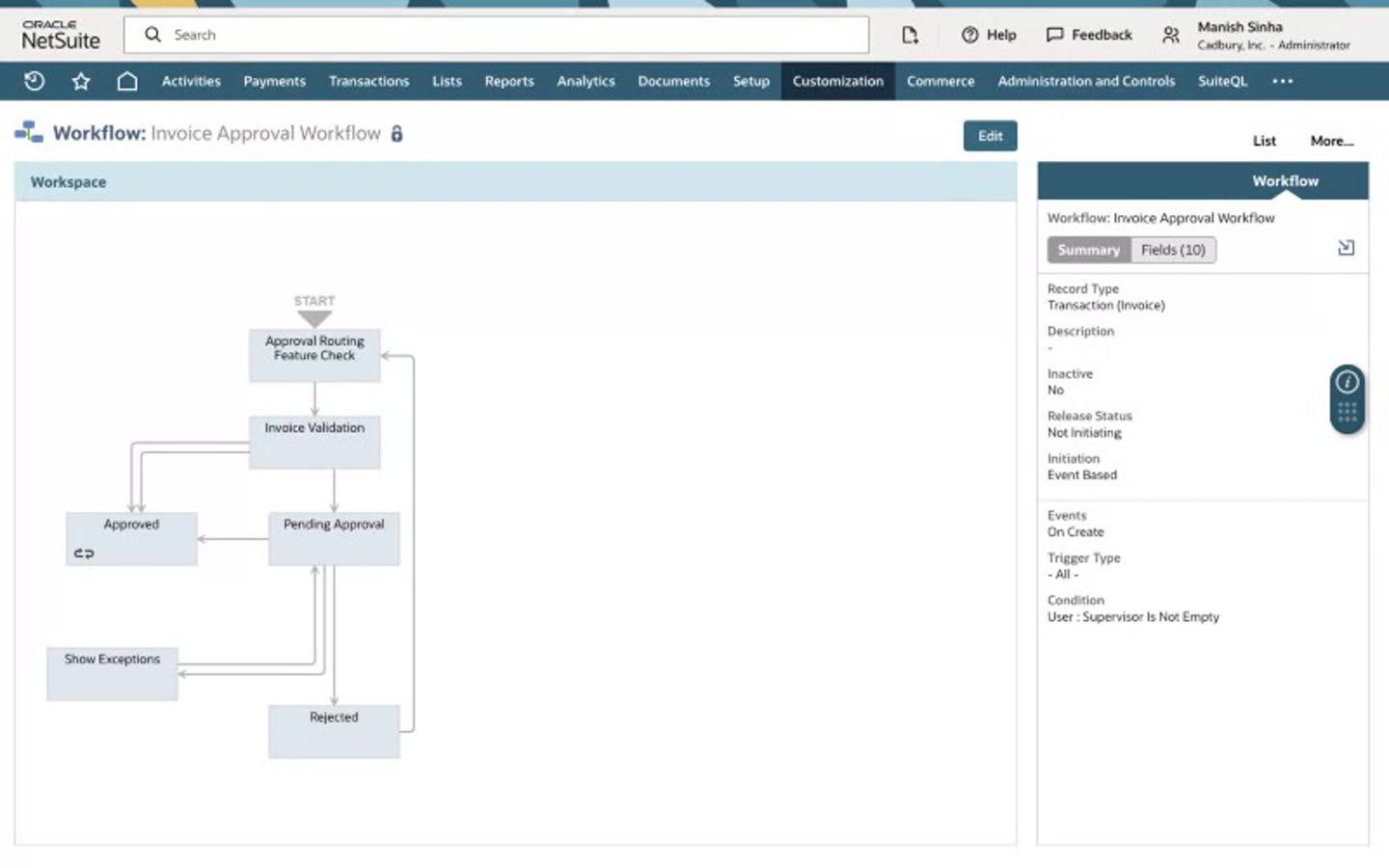Click 'Cadbury, Inc. - Administrator' role text
The height and width of the screenshot is (868, 1389).
pyautogui.click(x=1273, y=45)
